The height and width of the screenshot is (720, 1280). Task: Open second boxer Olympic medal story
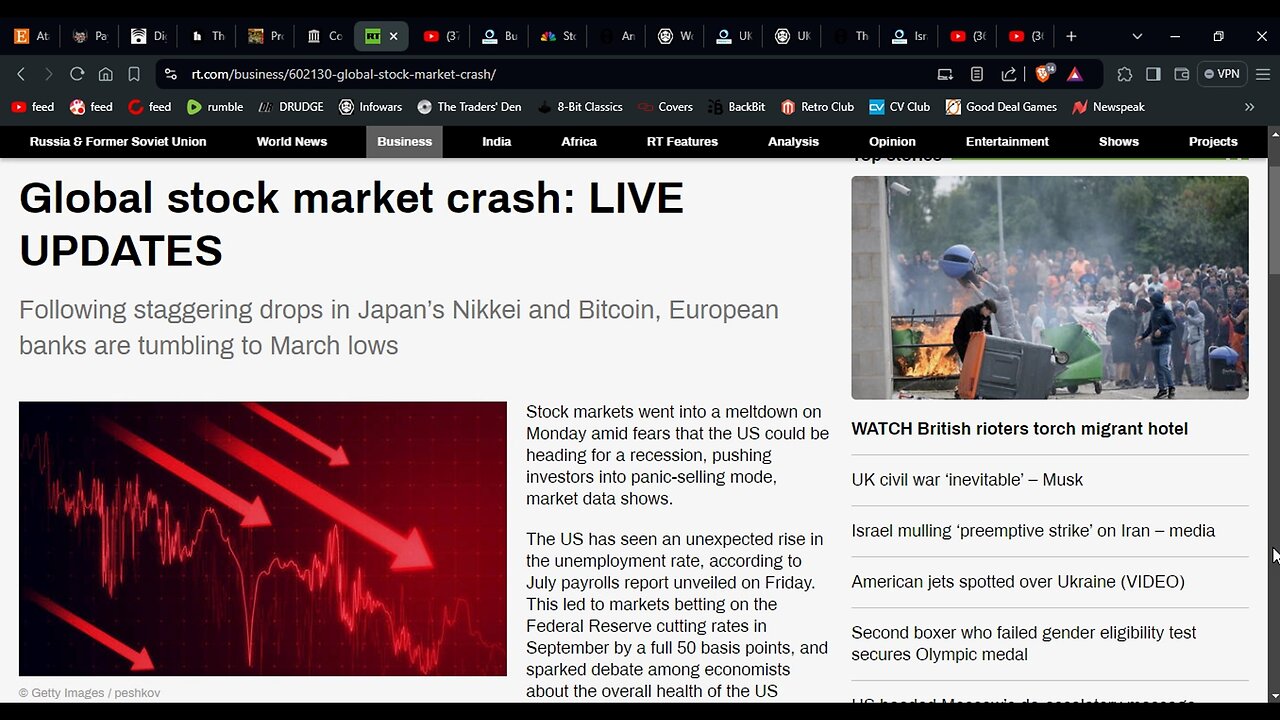1023,644
